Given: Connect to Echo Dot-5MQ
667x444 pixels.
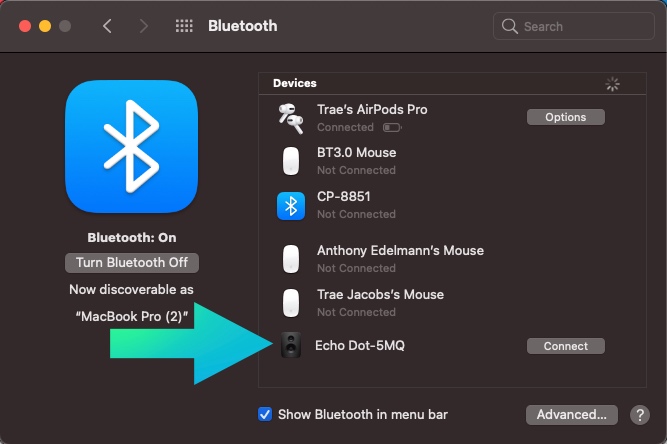Looking at the screenshot, I should pyautogui.click(x=565, y=346).
